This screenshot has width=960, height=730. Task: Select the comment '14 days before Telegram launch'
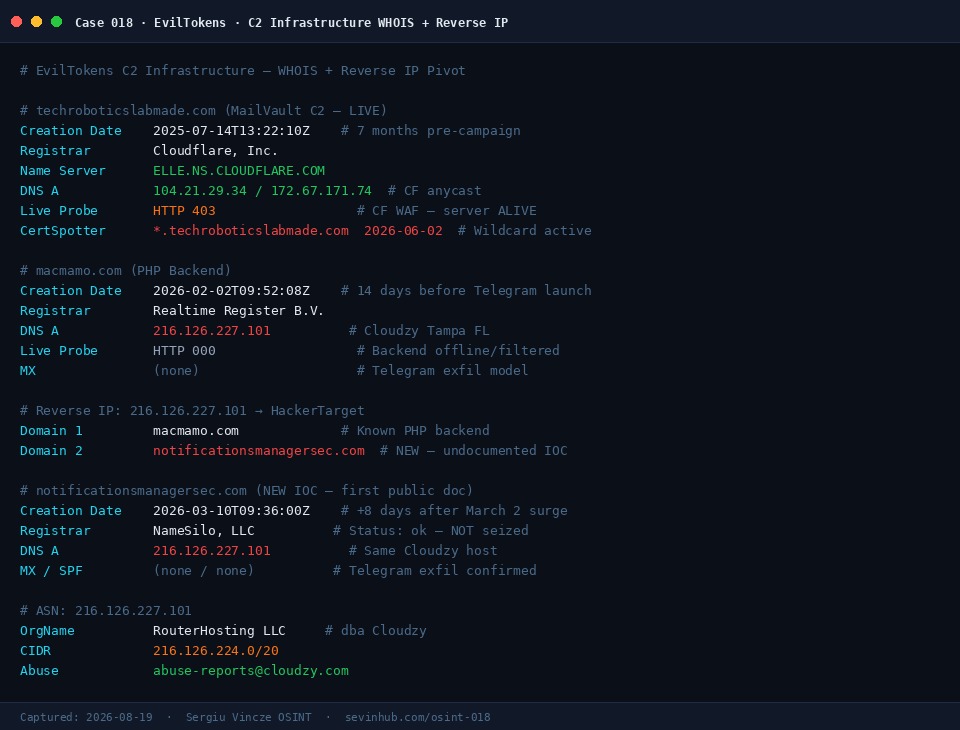(x=474, y=290)
